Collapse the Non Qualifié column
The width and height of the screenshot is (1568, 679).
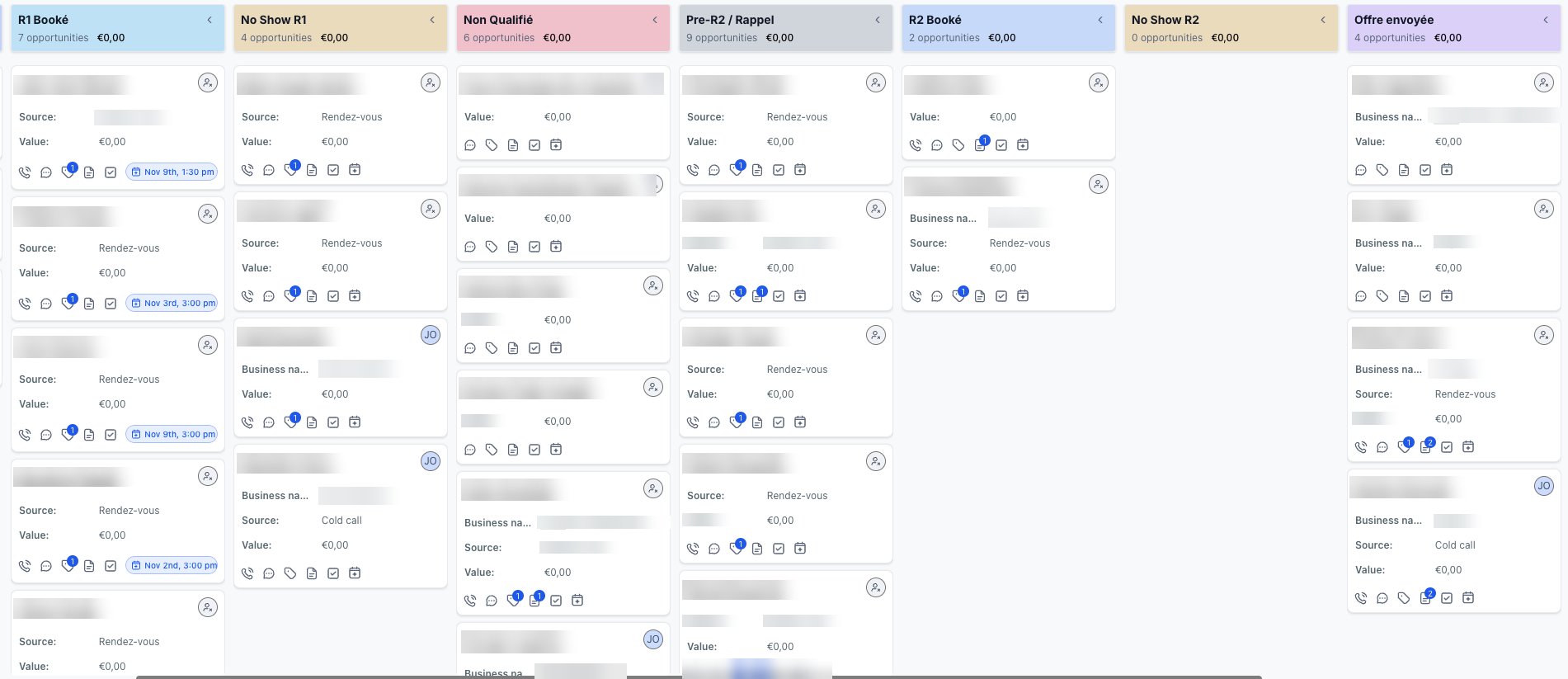click(655, 20)
